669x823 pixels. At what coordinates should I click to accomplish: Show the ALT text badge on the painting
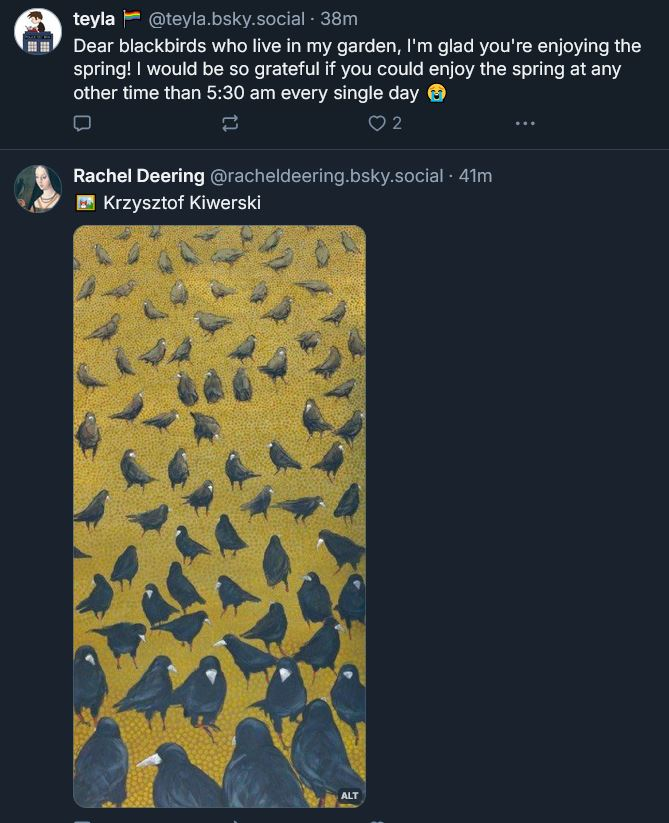tap(349, 795)
